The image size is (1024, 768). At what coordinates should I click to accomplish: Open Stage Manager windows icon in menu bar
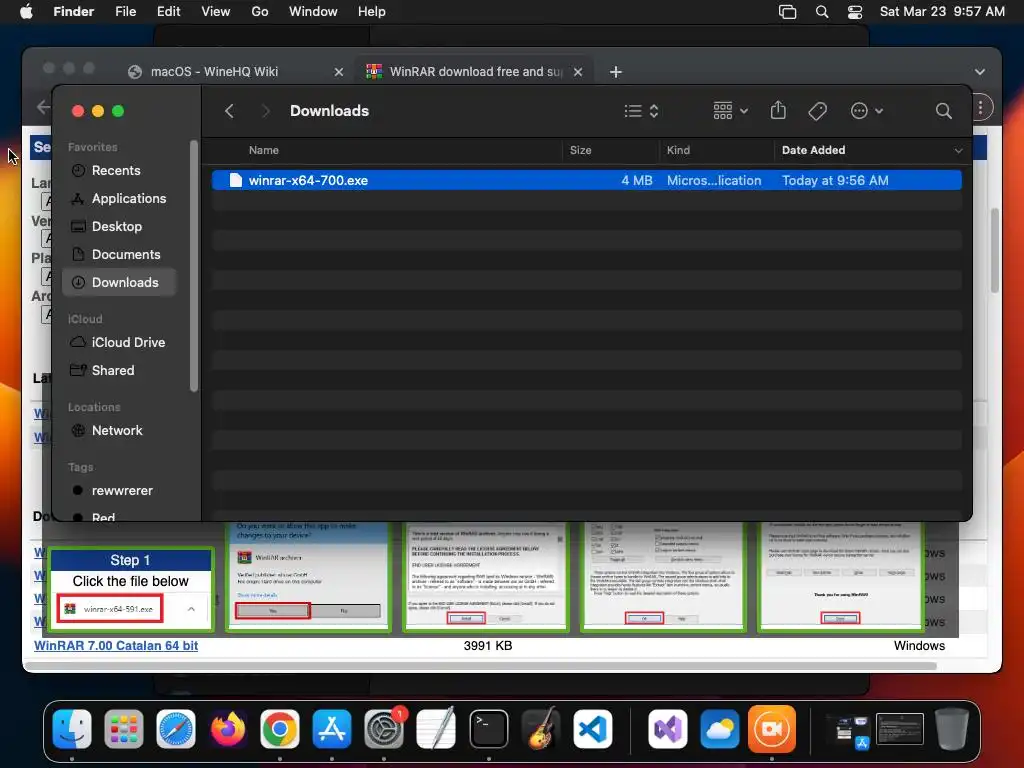tap(788, 12)
